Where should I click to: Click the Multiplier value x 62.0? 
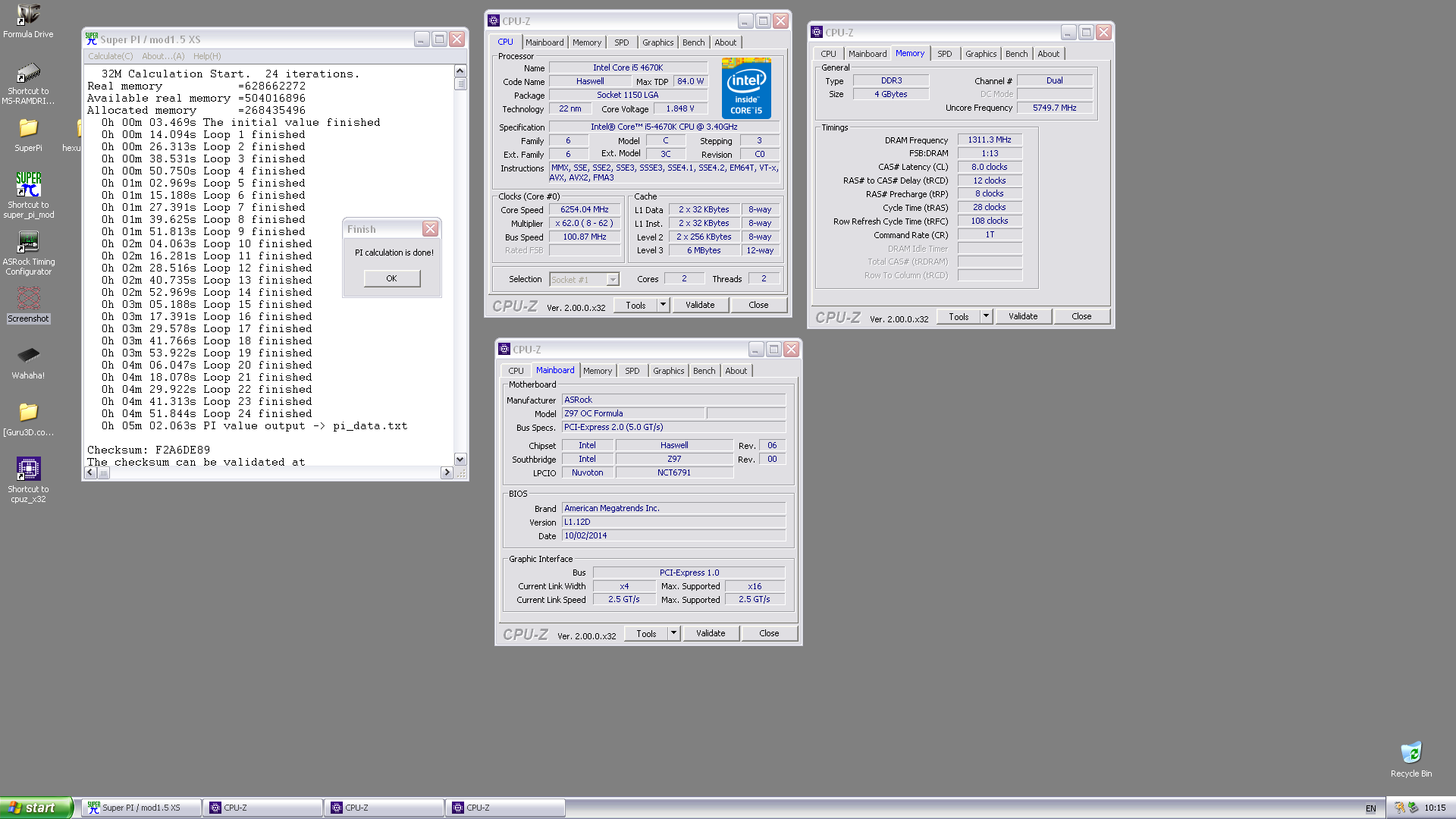pos(585,223)
